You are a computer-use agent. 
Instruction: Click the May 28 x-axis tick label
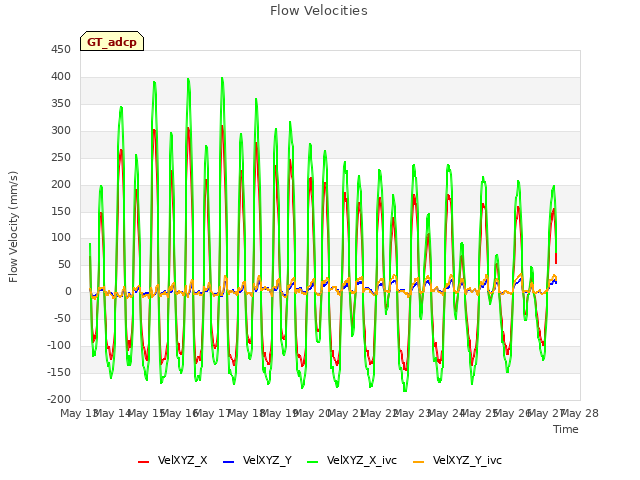click(x=580, y=413)
